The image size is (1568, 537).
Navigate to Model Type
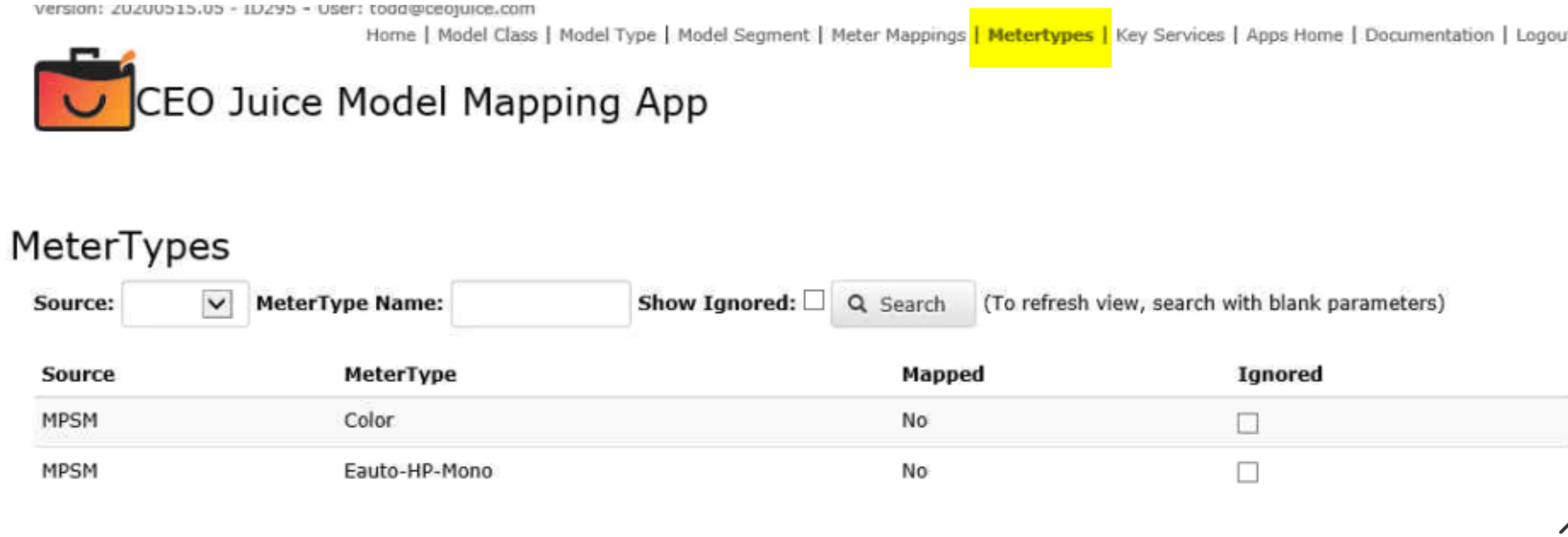[x=607, y=35]
